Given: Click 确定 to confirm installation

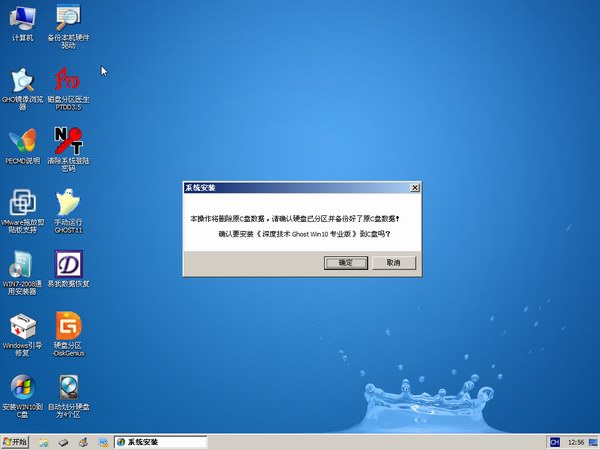Looking at the screenshot, I should pyautogui.click(x=346, y=262).
